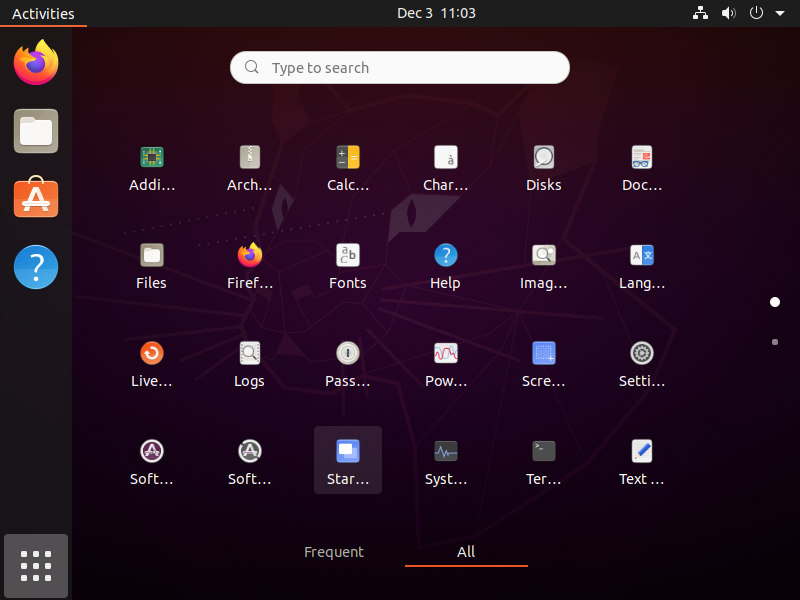Open the clock and calendar menu
Viewport: 800px width, 600px height.
coord(436,13)
